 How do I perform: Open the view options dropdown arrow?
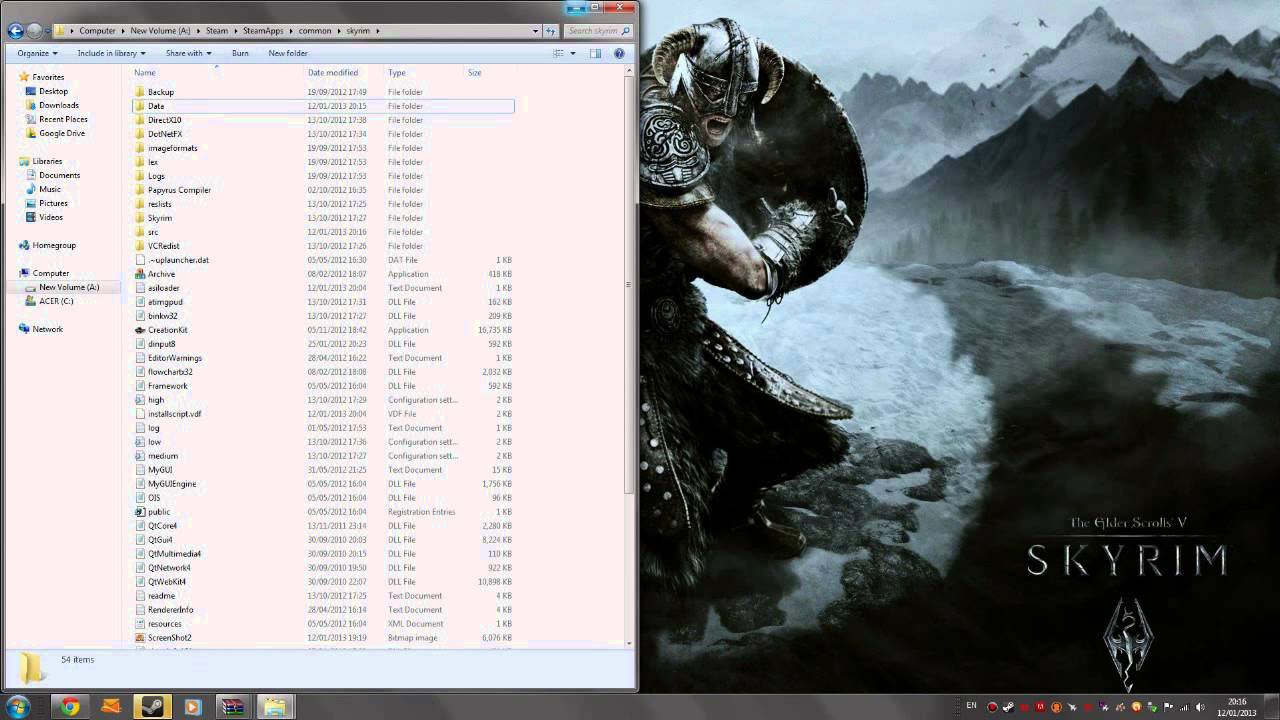point(573,53)
